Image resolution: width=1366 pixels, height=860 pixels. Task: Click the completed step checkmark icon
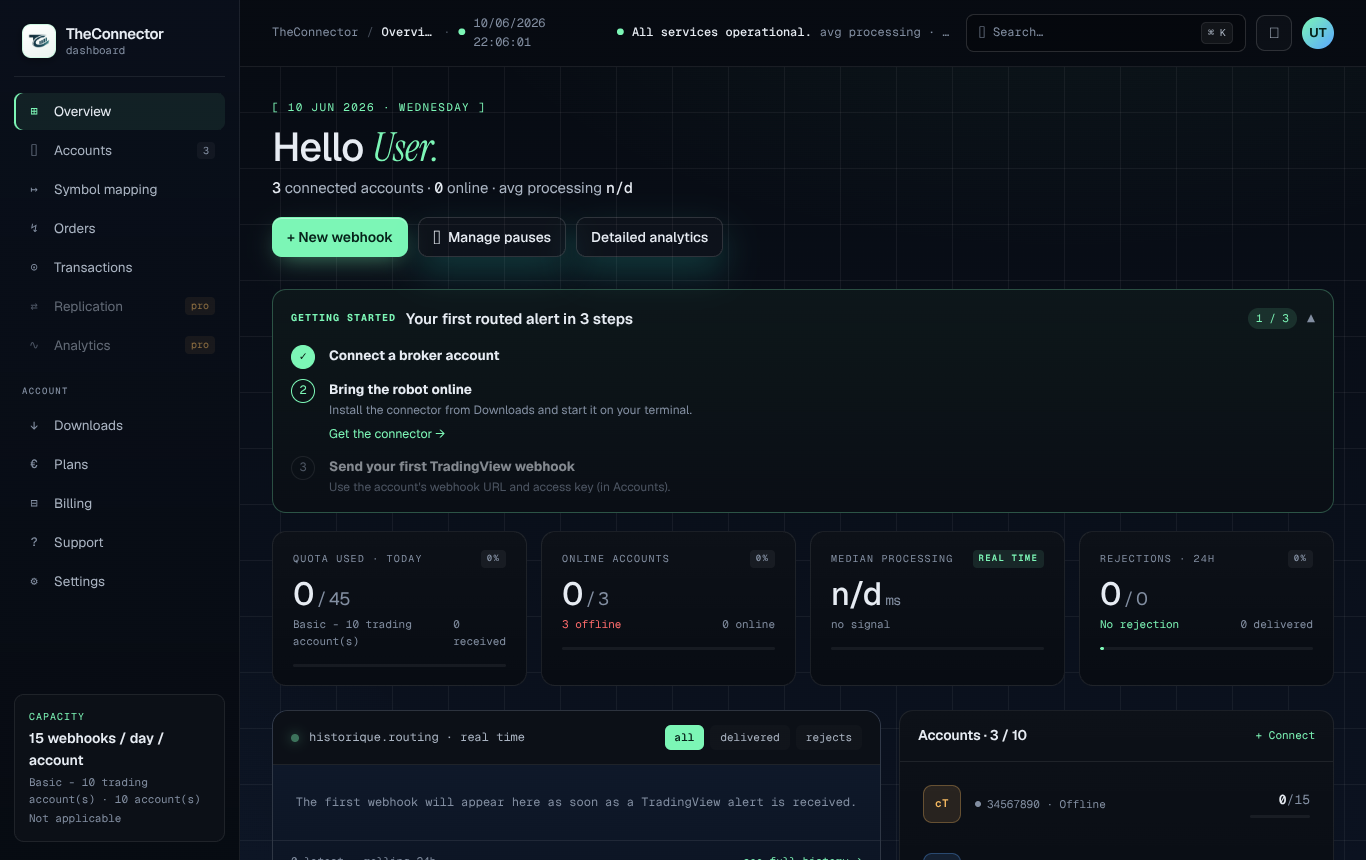pos(303,356)
